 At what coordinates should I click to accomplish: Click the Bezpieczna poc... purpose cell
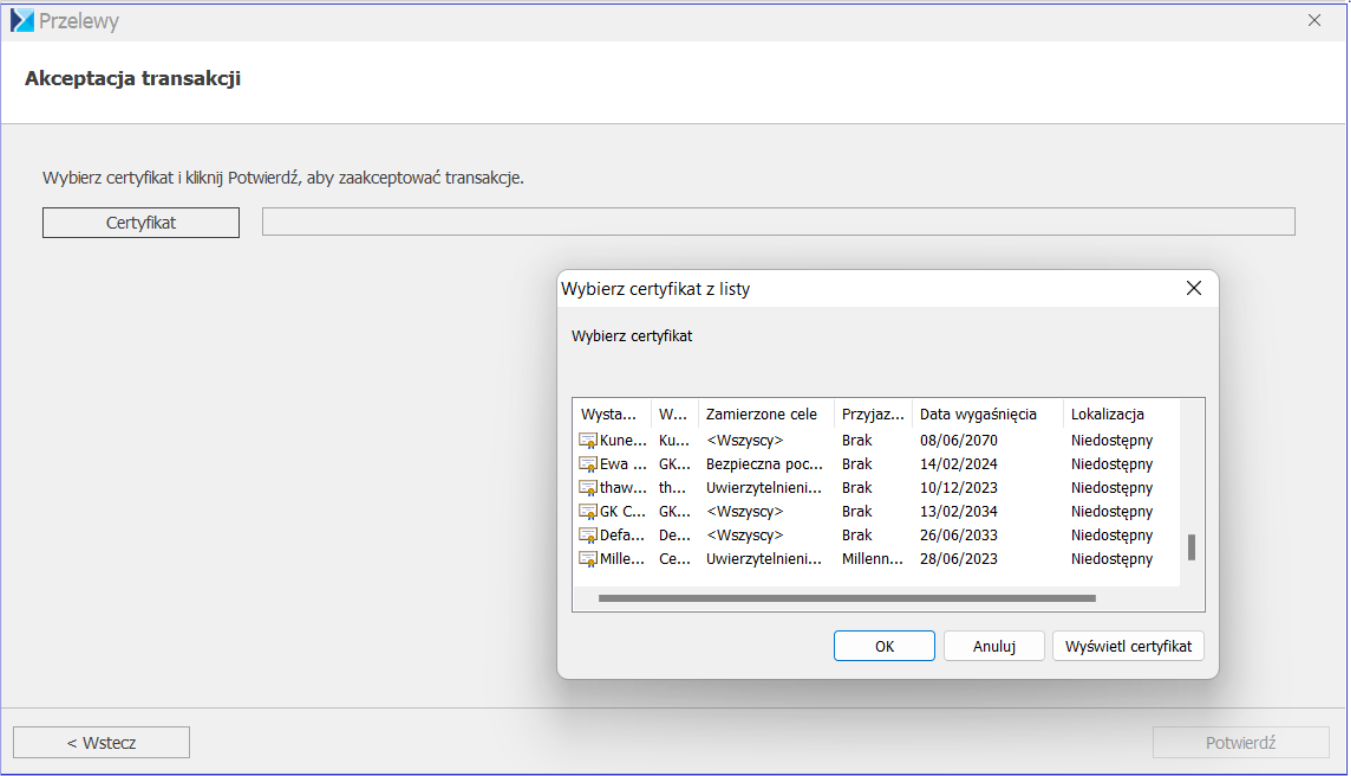(x=765, y=465)
